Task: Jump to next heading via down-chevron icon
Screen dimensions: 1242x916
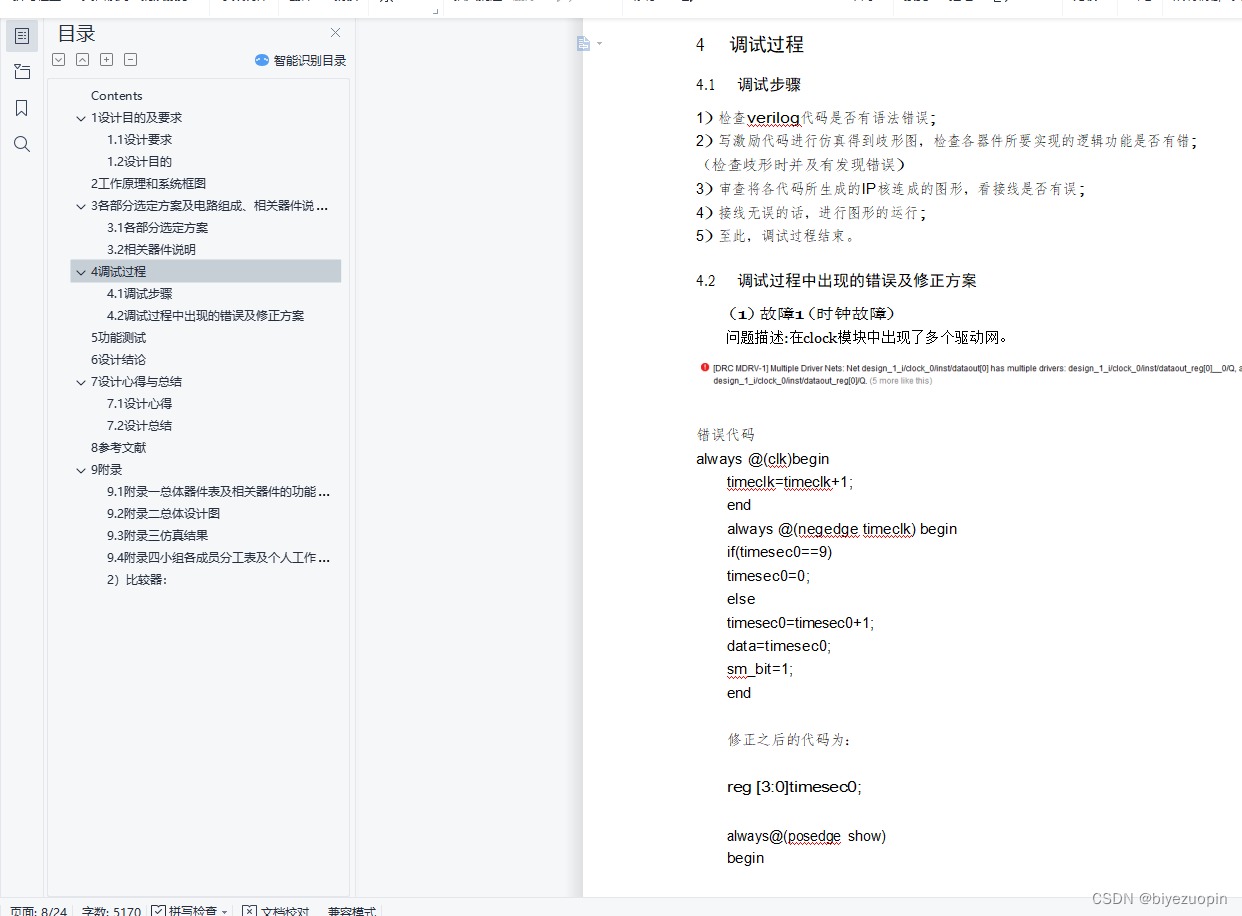Action: (x=58, y=59)
